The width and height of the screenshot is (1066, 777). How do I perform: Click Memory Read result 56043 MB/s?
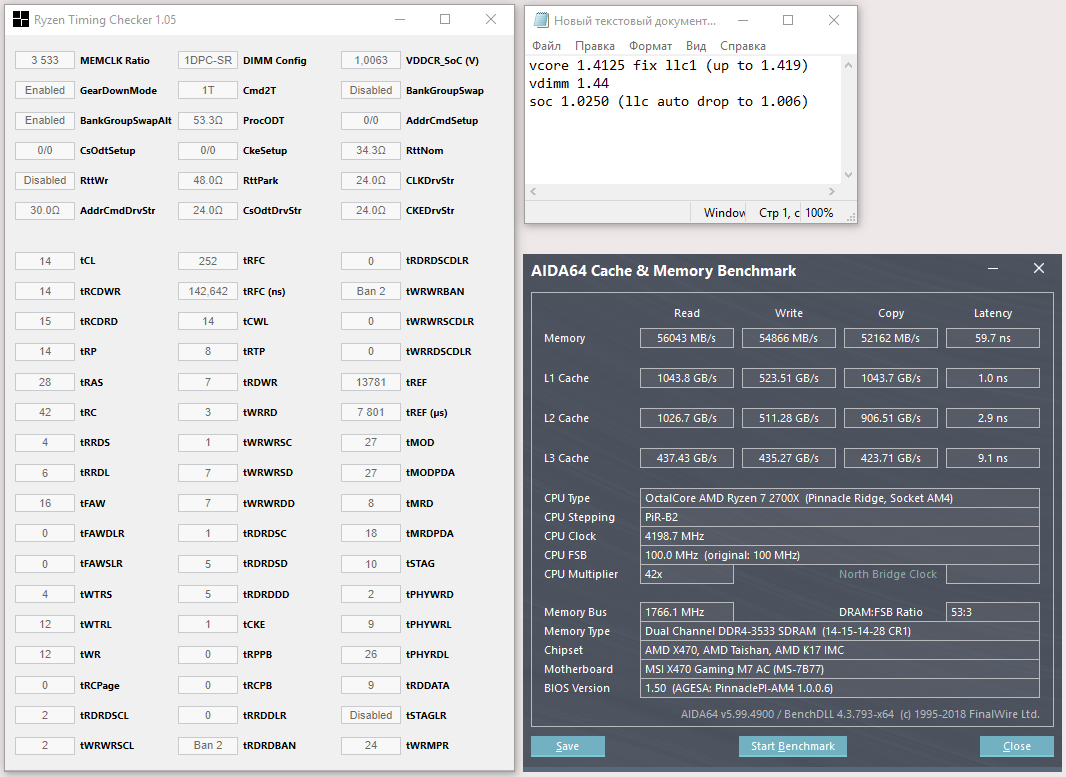(687, 338)
